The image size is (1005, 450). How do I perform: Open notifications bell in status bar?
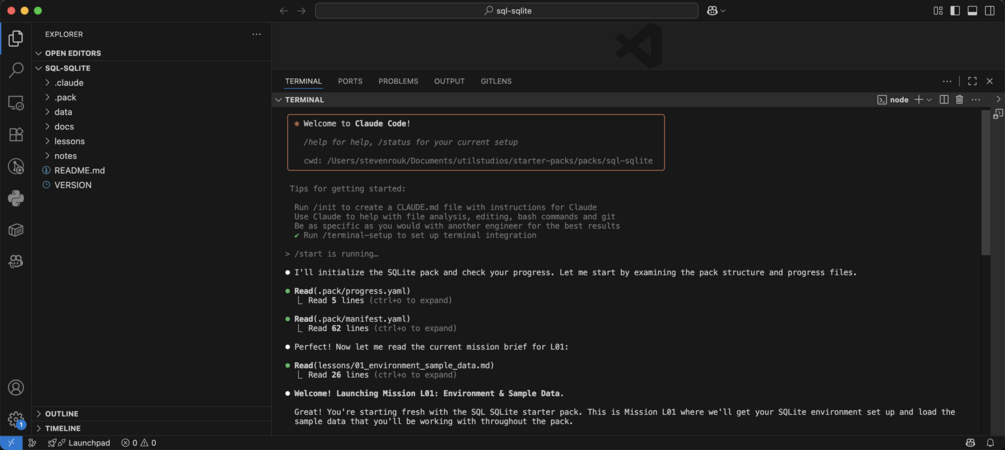point(990,443)
